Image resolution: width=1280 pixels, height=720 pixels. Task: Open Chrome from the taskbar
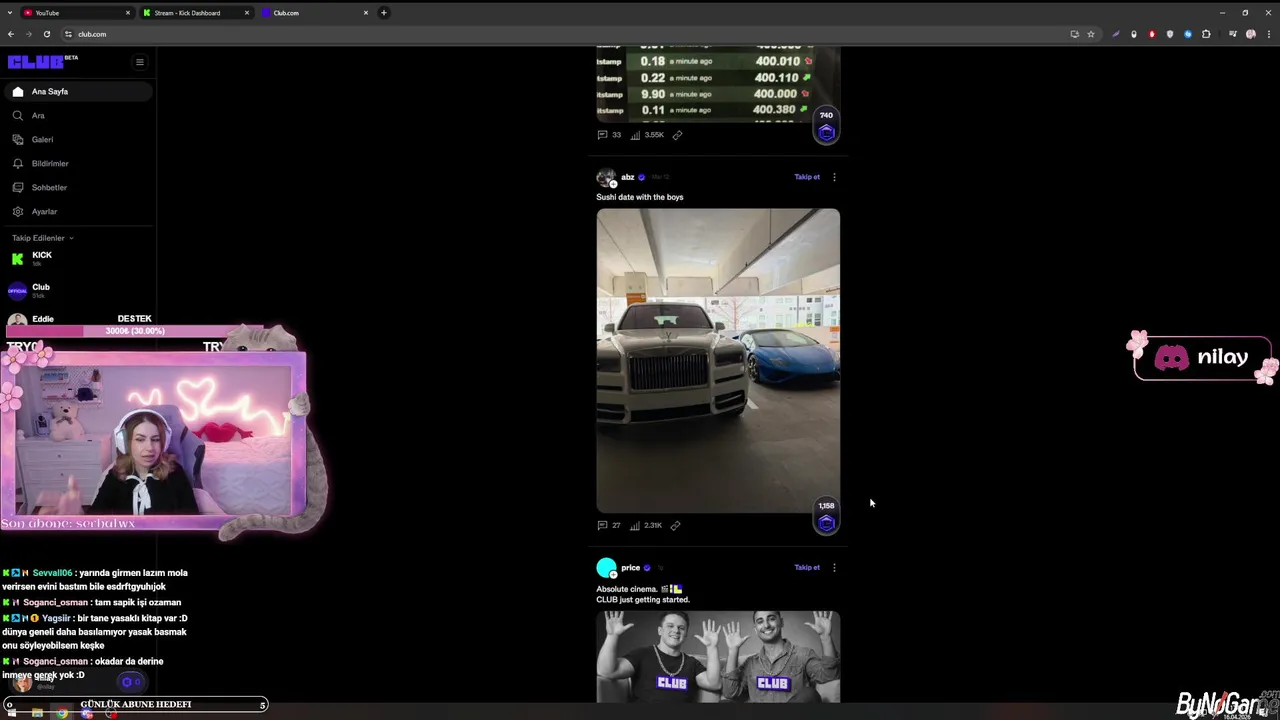coord(62,713)
